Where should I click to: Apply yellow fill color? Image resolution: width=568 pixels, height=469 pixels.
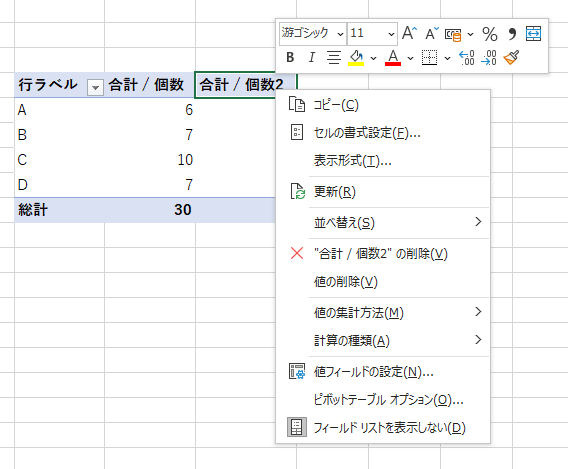356,57
